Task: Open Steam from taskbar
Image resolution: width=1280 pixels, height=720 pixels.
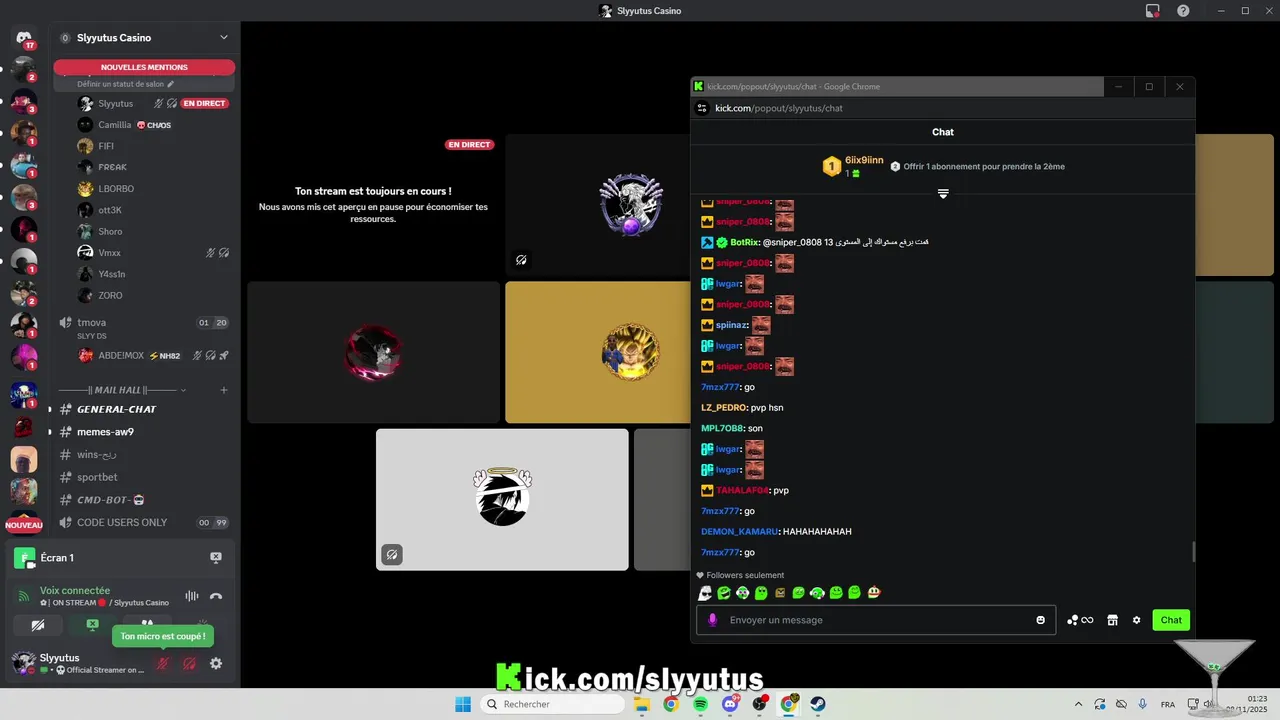Action: pos(818,704)
